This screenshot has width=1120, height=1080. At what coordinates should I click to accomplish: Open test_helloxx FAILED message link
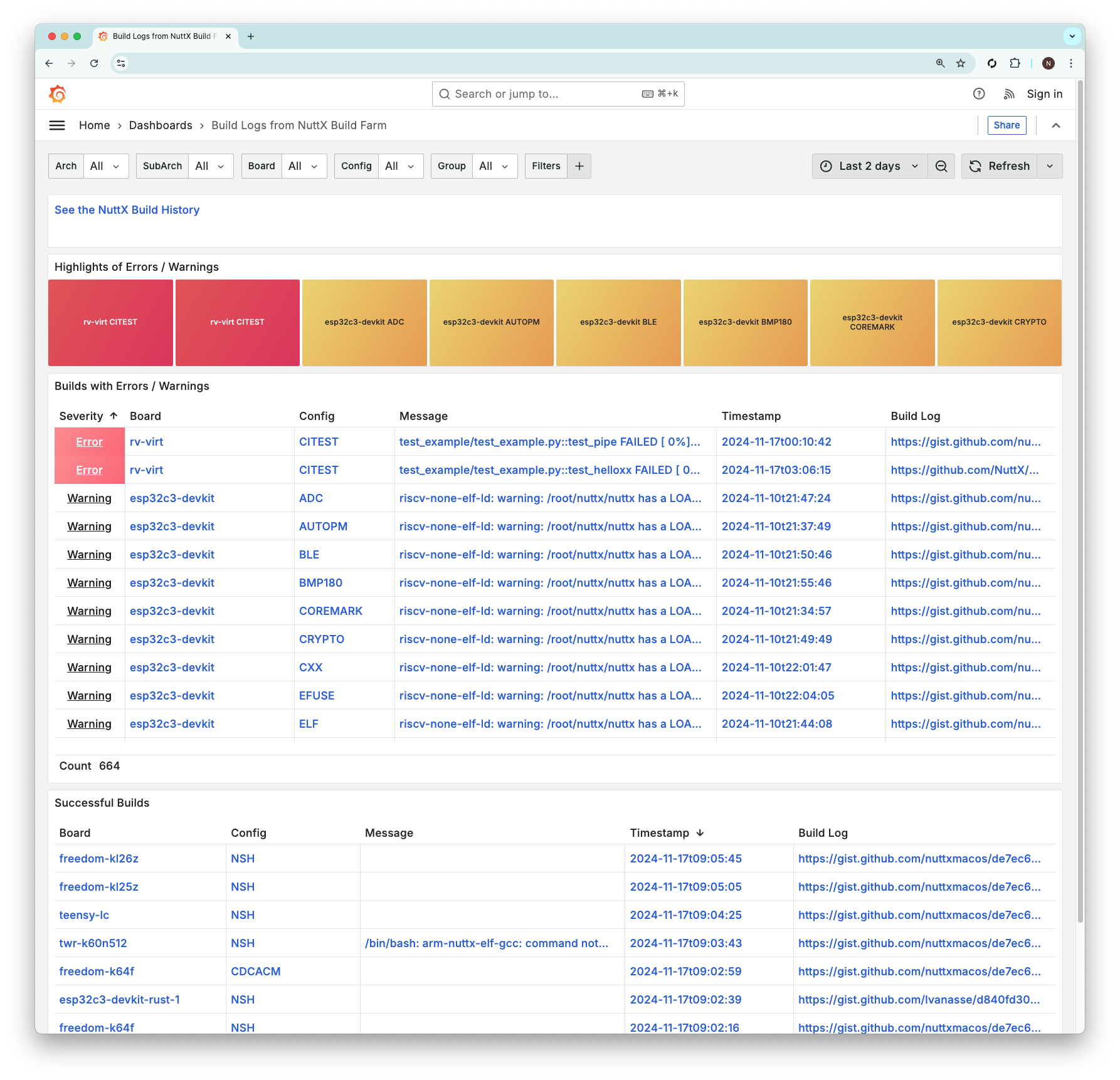(549, 470)
